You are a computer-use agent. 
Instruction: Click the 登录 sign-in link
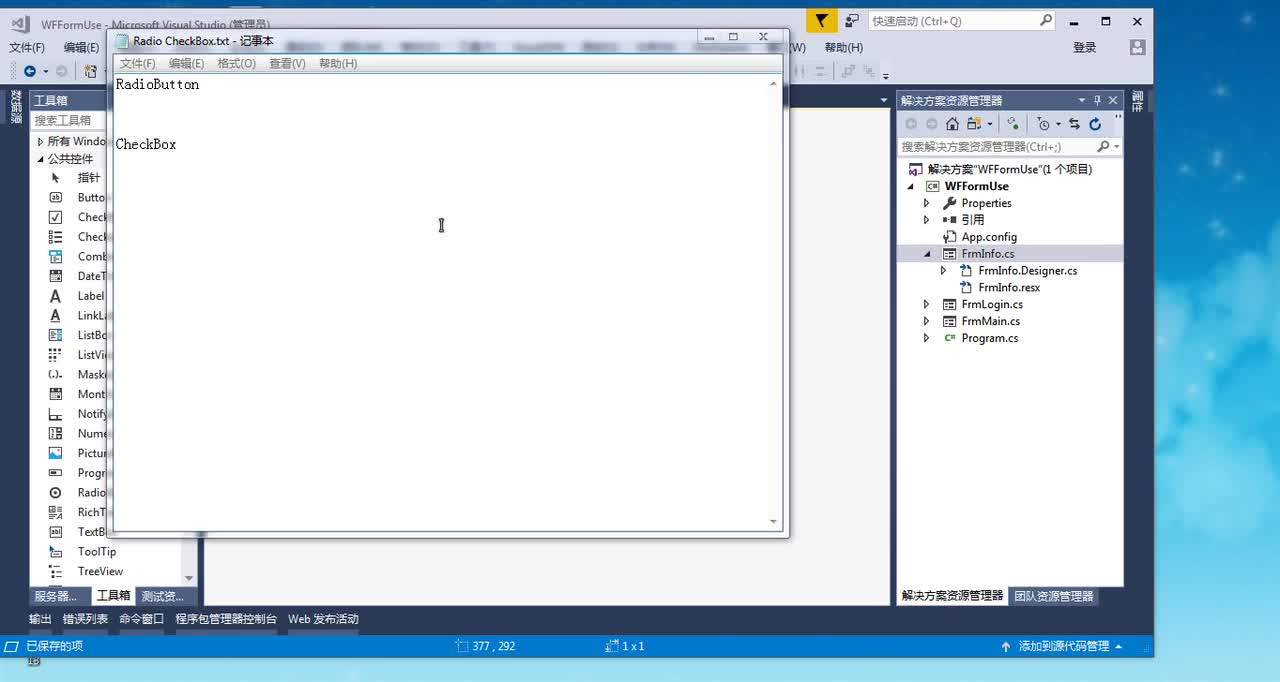(1085, 47)
